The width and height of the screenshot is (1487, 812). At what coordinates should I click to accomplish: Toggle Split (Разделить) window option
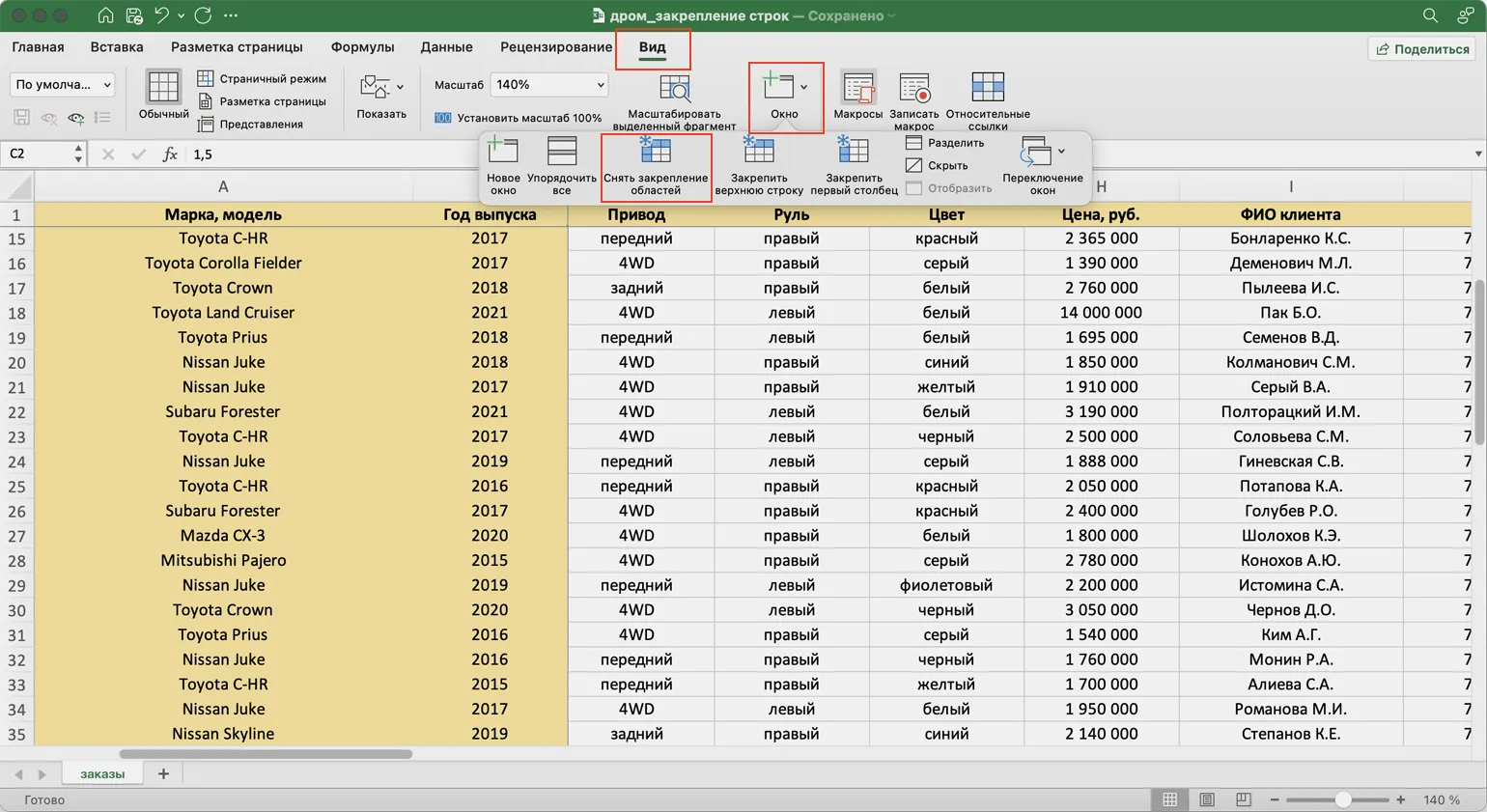[x=945, y=143]
